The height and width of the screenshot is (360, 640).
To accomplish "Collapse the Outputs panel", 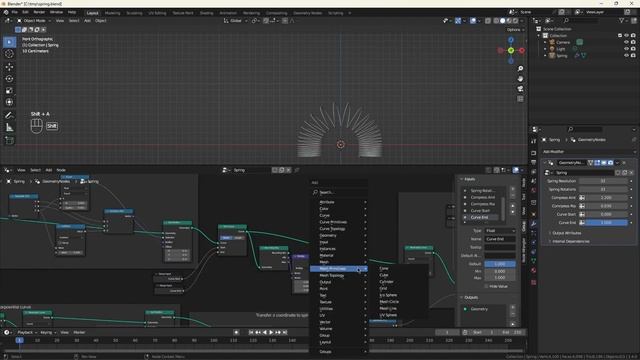I will tap(462, 298).
